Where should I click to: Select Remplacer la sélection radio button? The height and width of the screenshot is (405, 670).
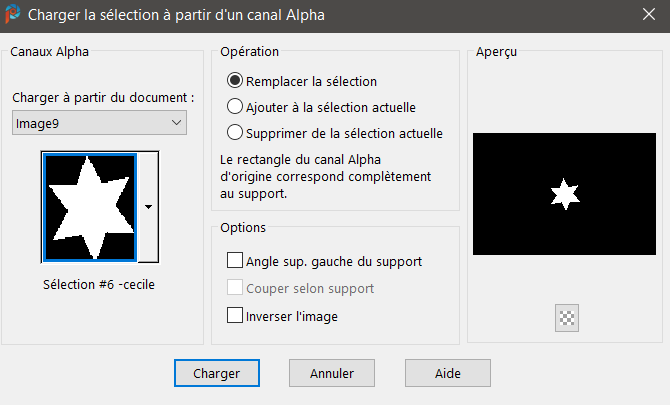coord(236,81)
